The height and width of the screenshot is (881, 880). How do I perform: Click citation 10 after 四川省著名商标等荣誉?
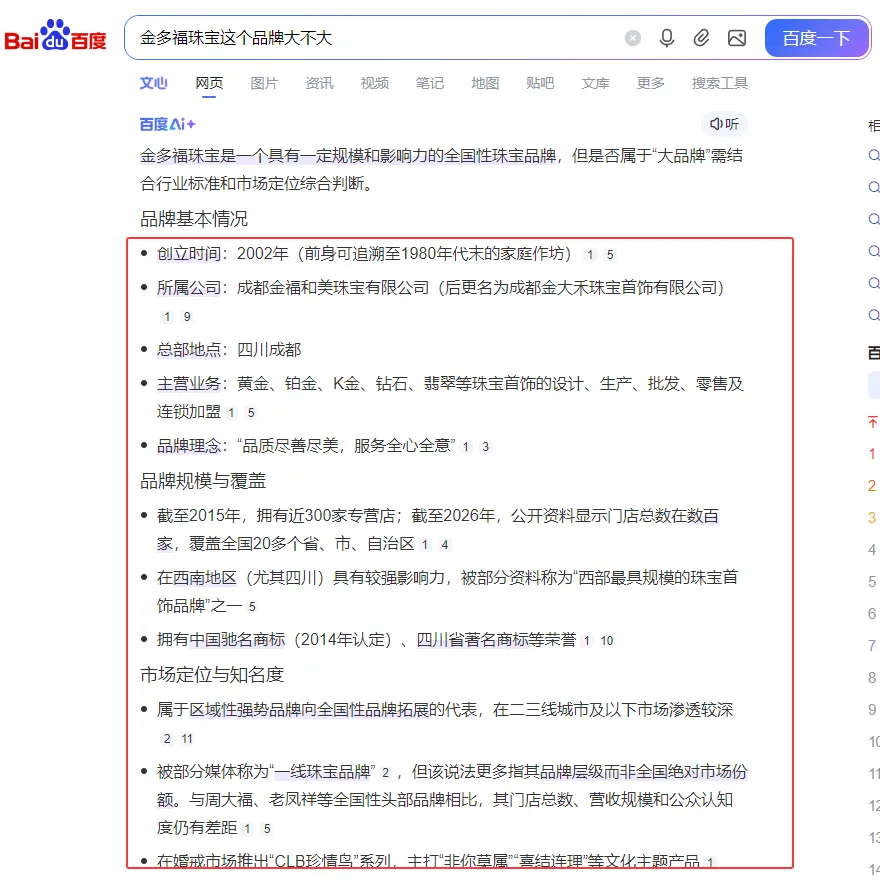(607, 641)
